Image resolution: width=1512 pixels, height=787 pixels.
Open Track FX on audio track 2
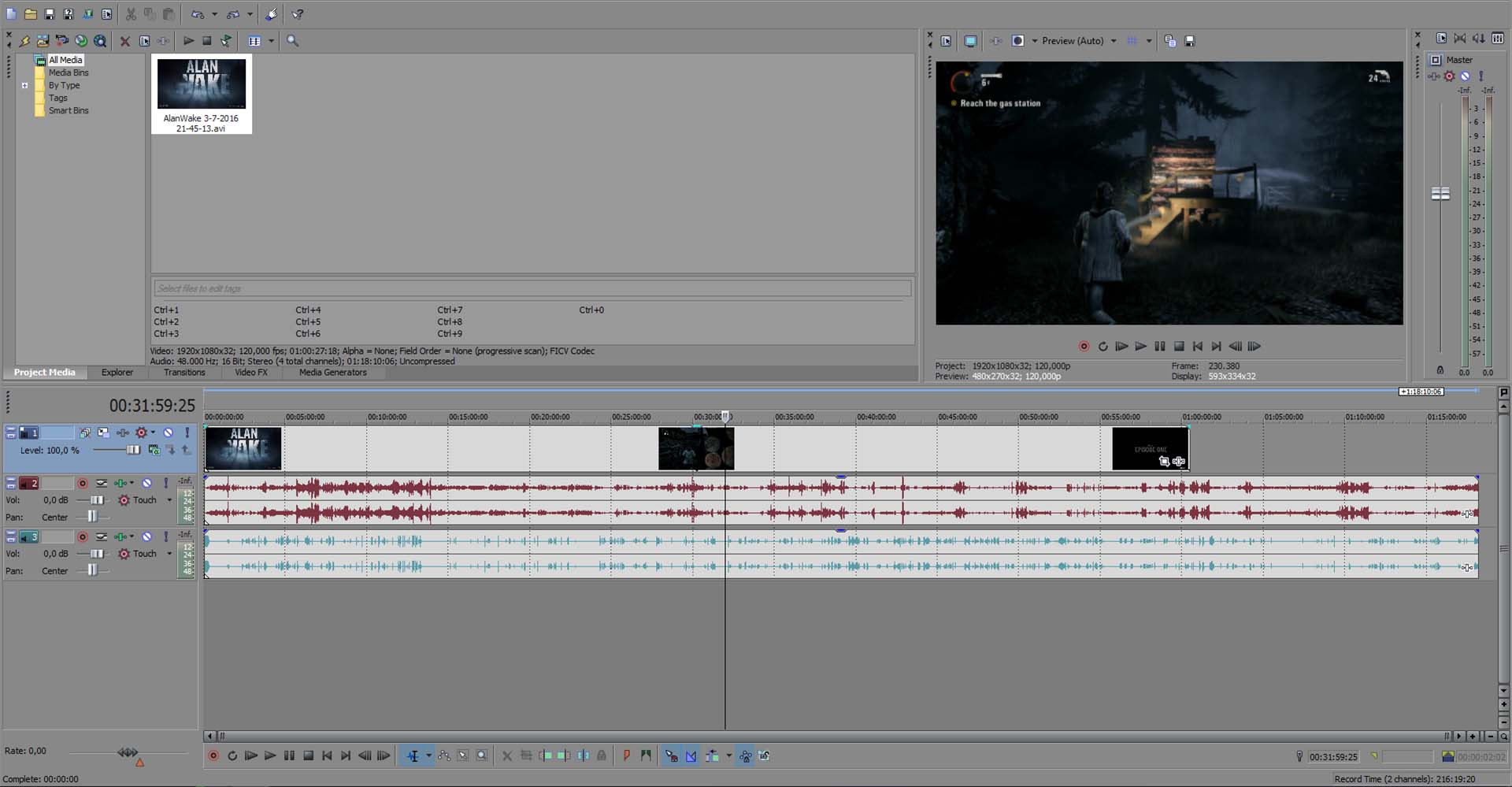click(x=120, y=483)
